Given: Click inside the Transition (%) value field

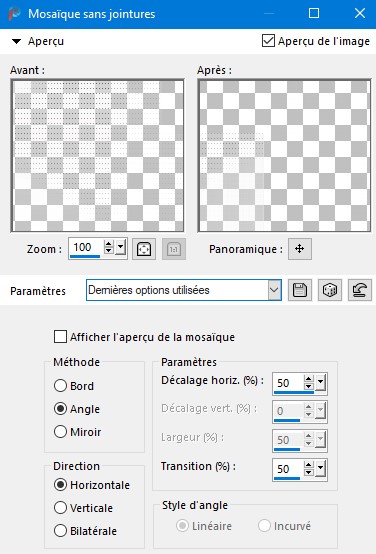Looking at the screenshot, I should [288, 469].
